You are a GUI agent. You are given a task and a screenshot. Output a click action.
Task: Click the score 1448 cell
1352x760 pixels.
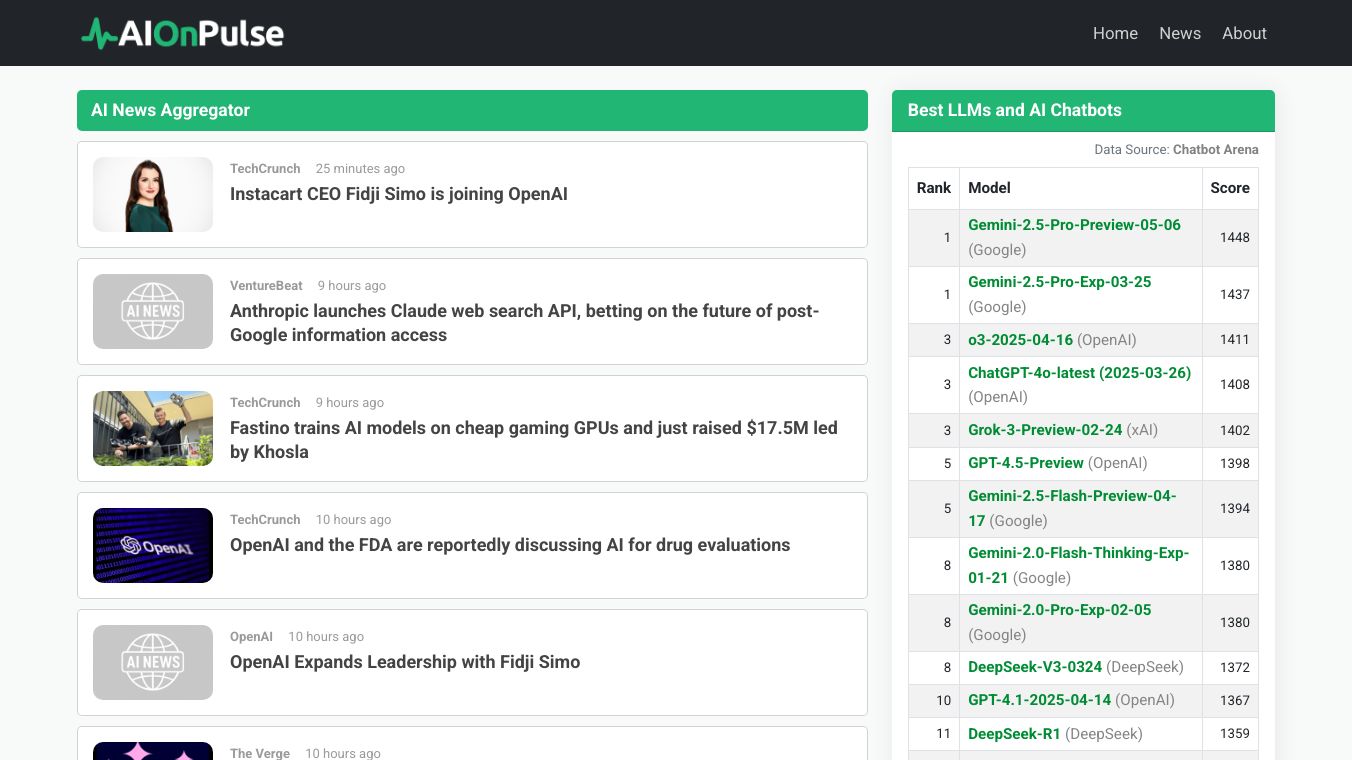coord(1230,238)
